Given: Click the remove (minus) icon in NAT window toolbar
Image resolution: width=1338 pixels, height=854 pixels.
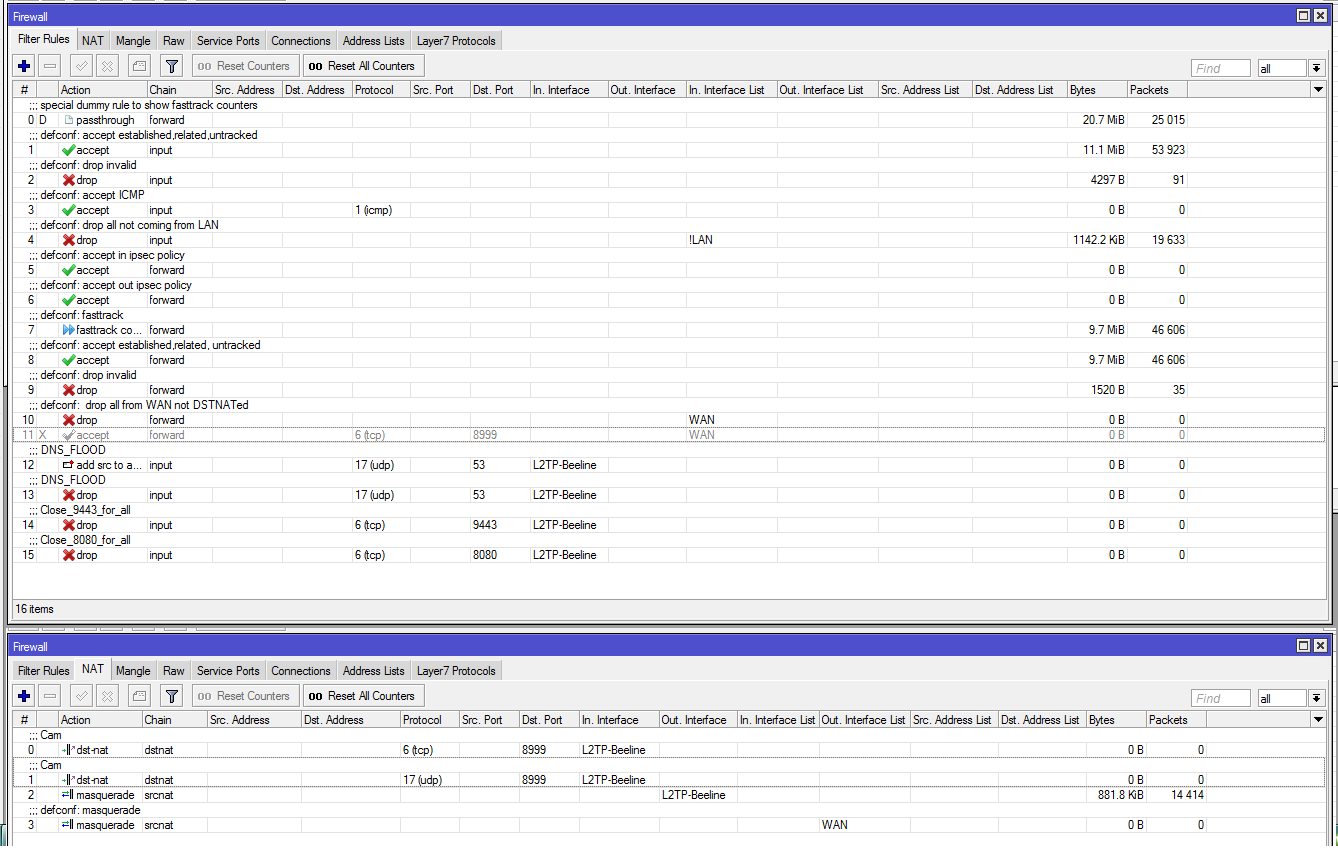Looking at the screenshot, I should [50, 696].
